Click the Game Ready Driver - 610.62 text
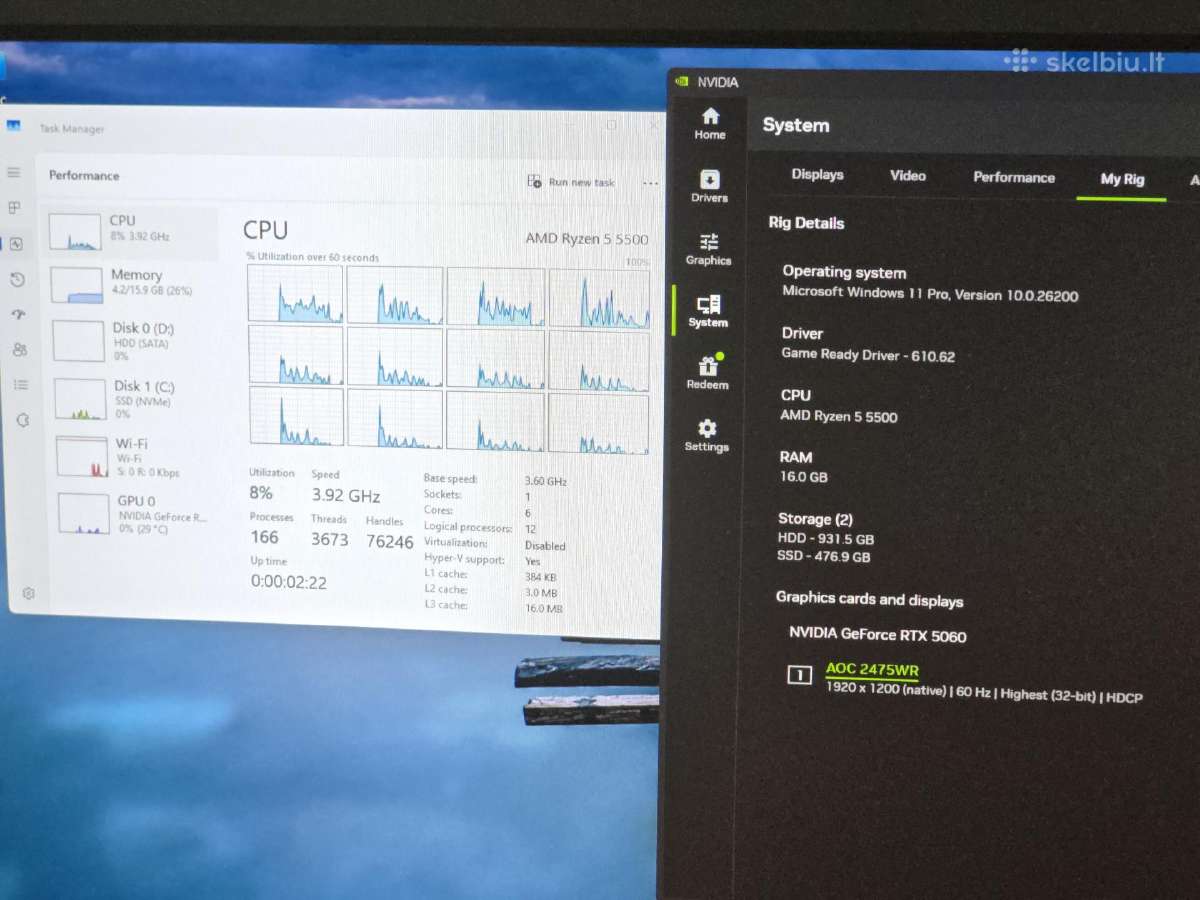The image size is (1200, 900). click(x=868, y=355)
